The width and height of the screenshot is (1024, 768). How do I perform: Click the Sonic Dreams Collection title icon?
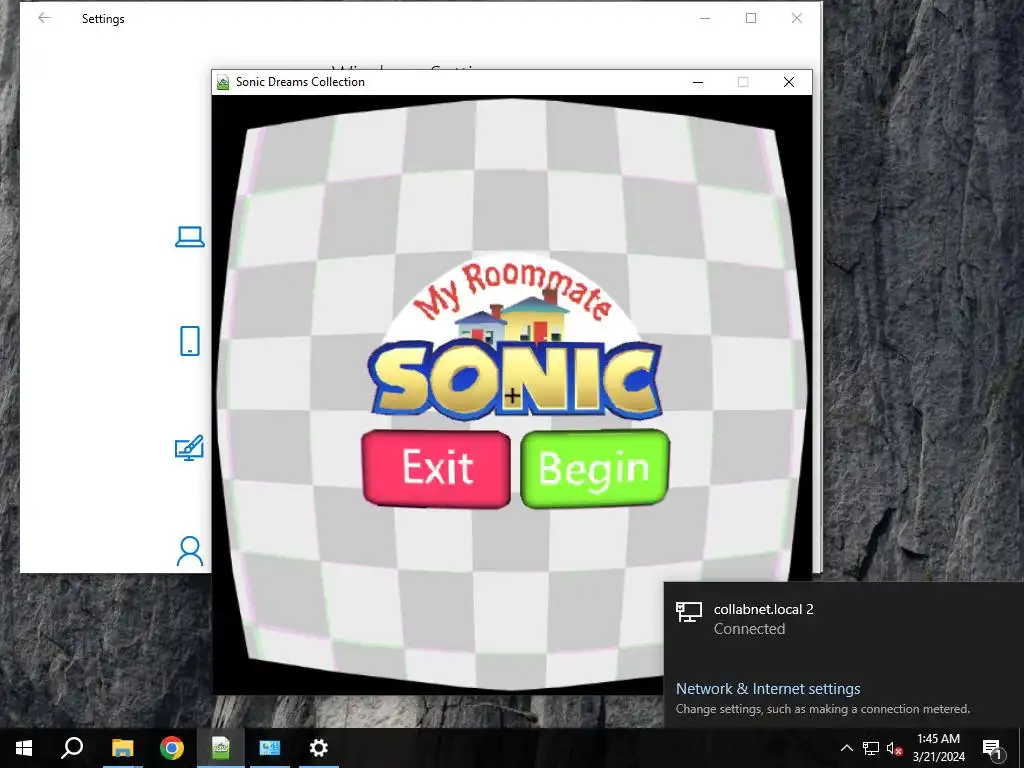223,82
